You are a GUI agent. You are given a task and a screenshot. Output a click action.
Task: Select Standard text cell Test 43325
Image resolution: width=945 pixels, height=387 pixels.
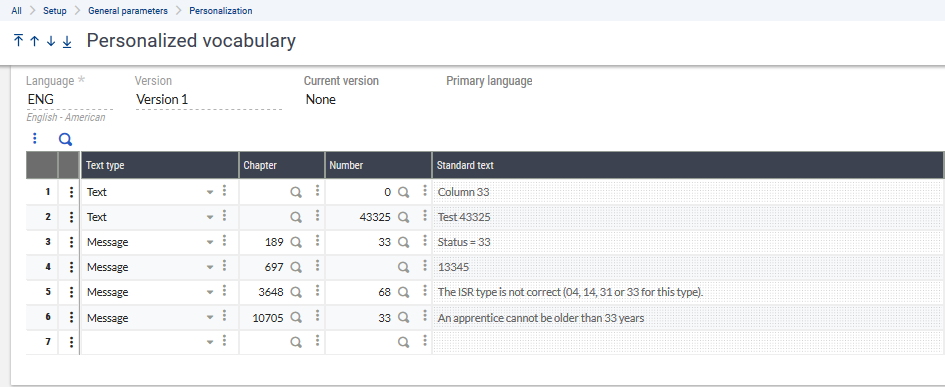click(x=688, y=217)
